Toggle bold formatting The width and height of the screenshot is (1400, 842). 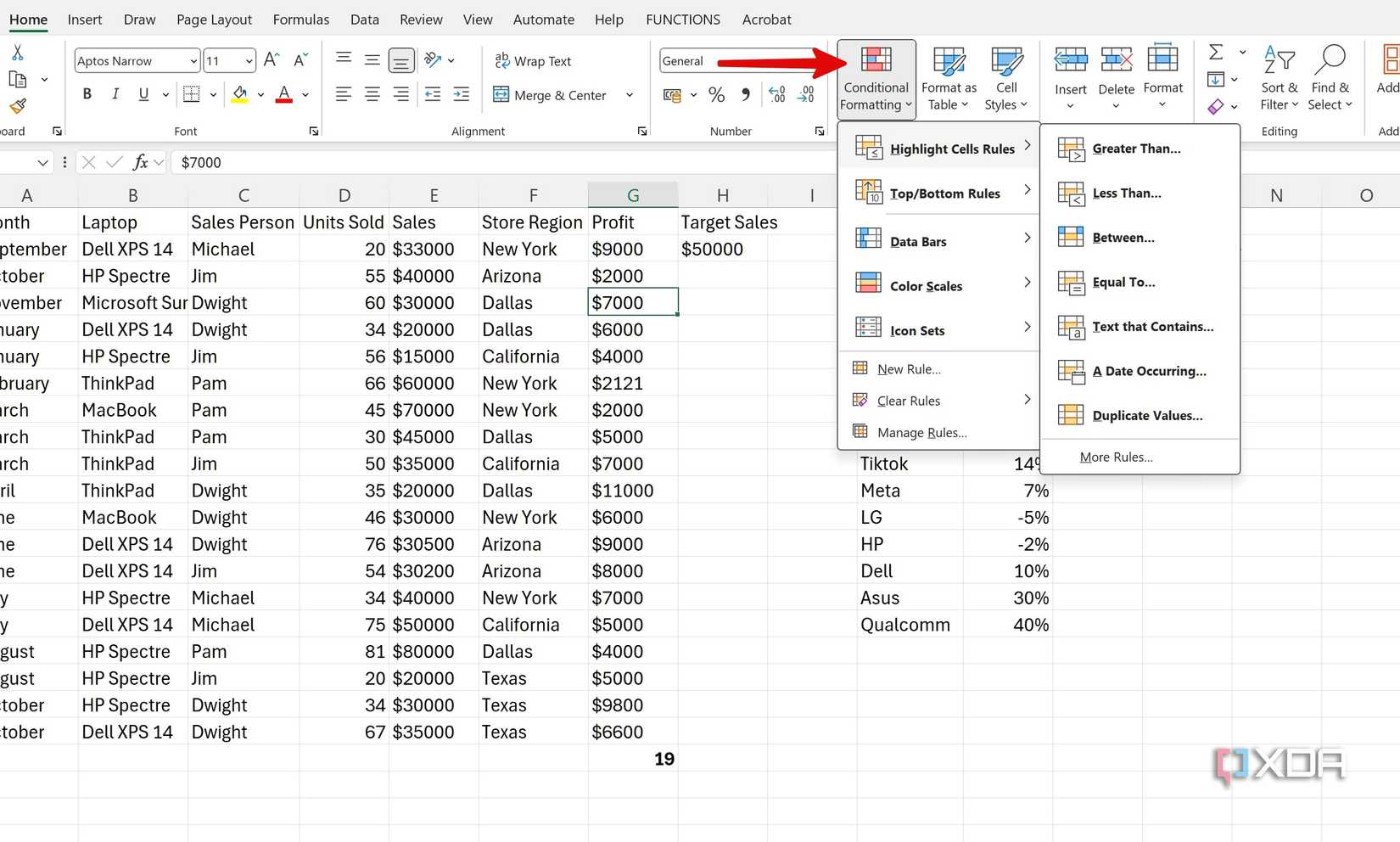[x=87, y=94]
